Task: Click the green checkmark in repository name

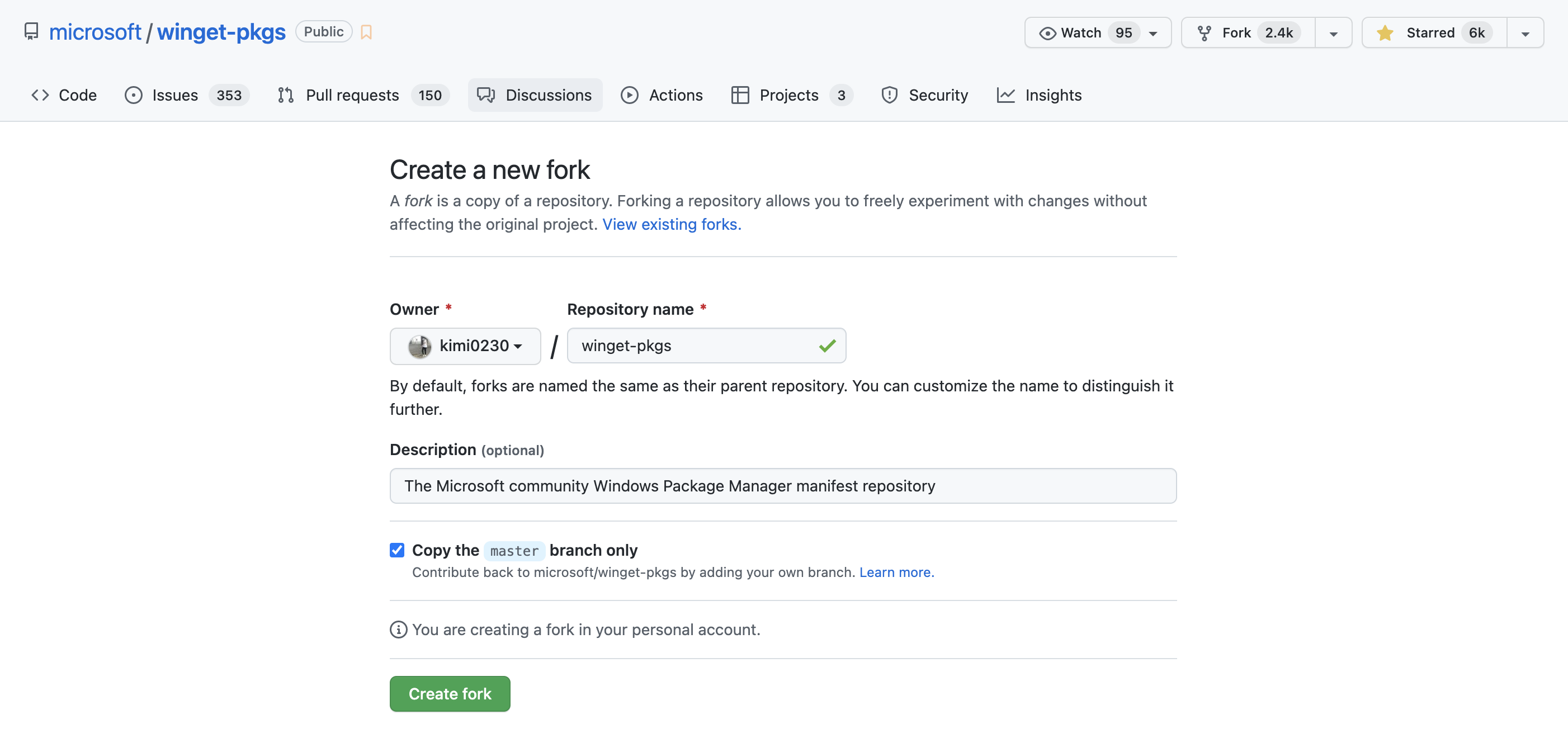Action: (826, 346)
